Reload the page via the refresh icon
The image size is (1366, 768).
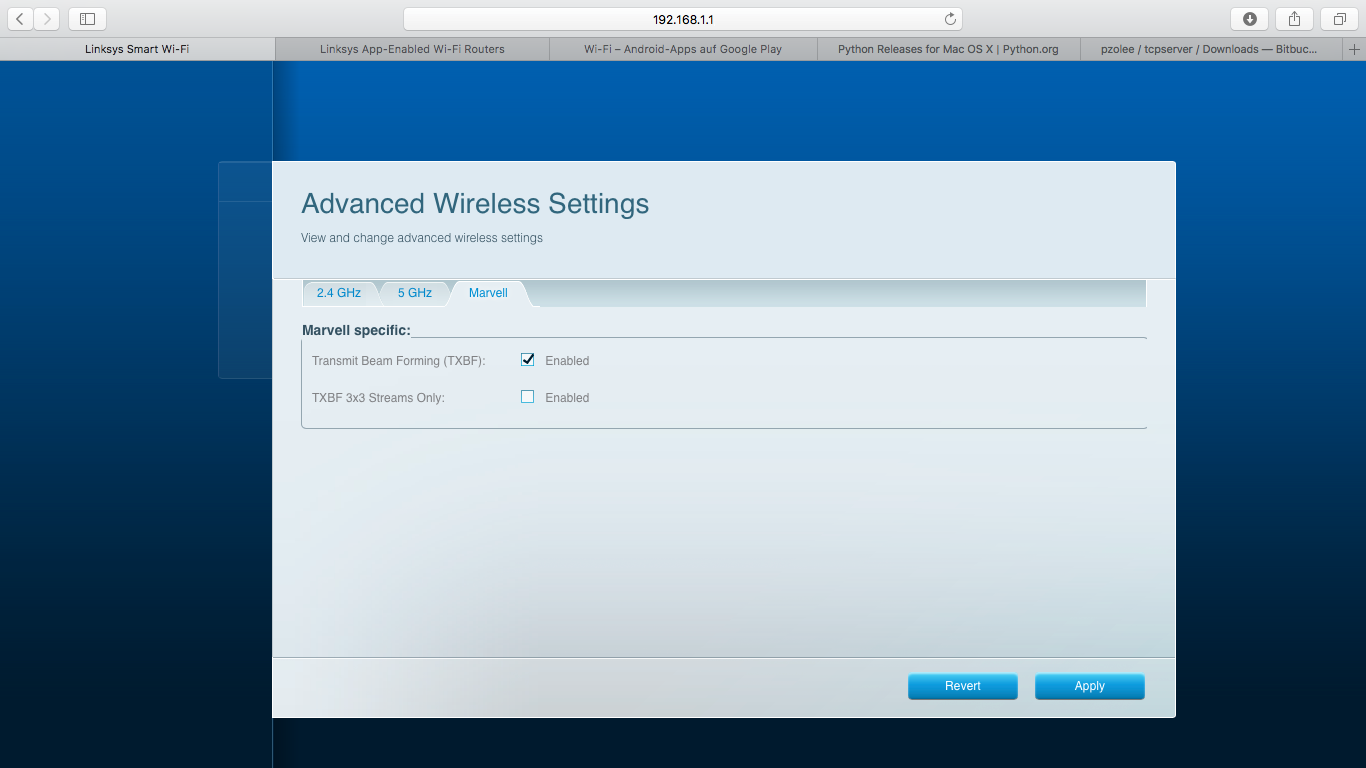(x=949, y=18)
